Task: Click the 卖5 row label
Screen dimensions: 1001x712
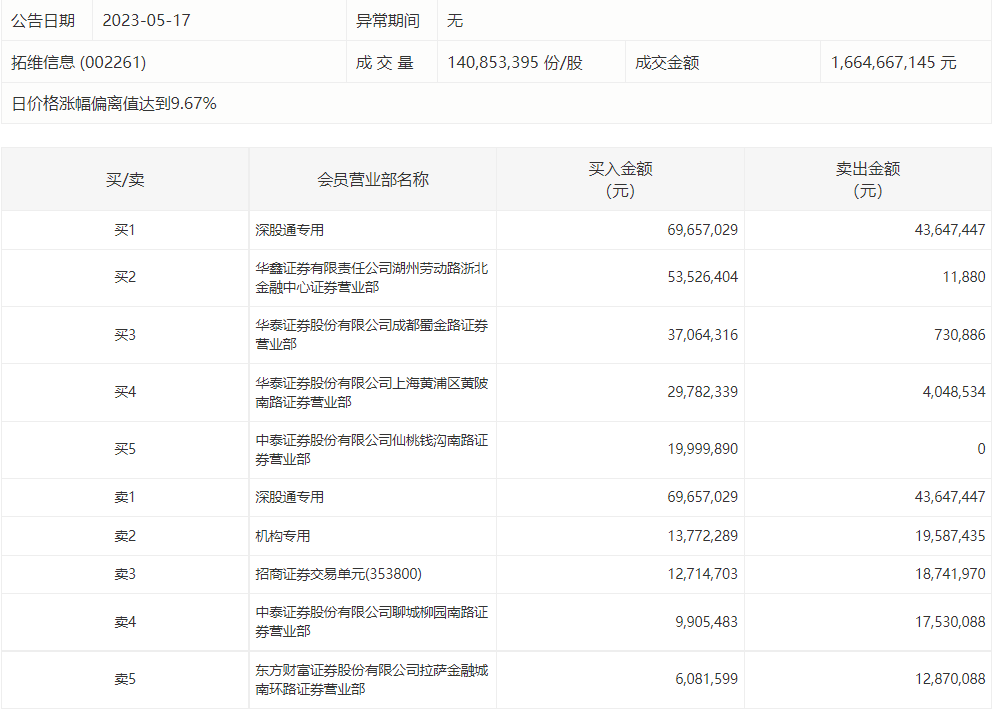Action: pyautogui.click(x=125, y=679)
